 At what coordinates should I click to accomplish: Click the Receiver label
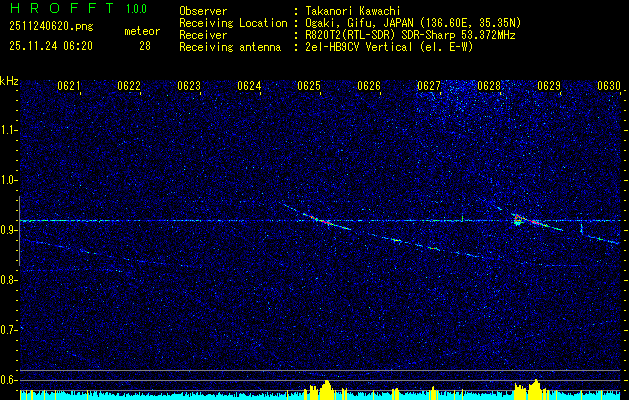(203, 35)
